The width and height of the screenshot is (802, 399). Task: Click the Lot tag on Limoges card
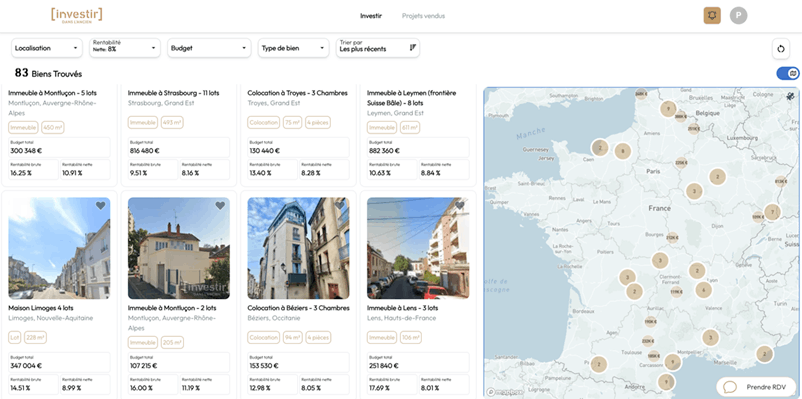coord(14,338)
